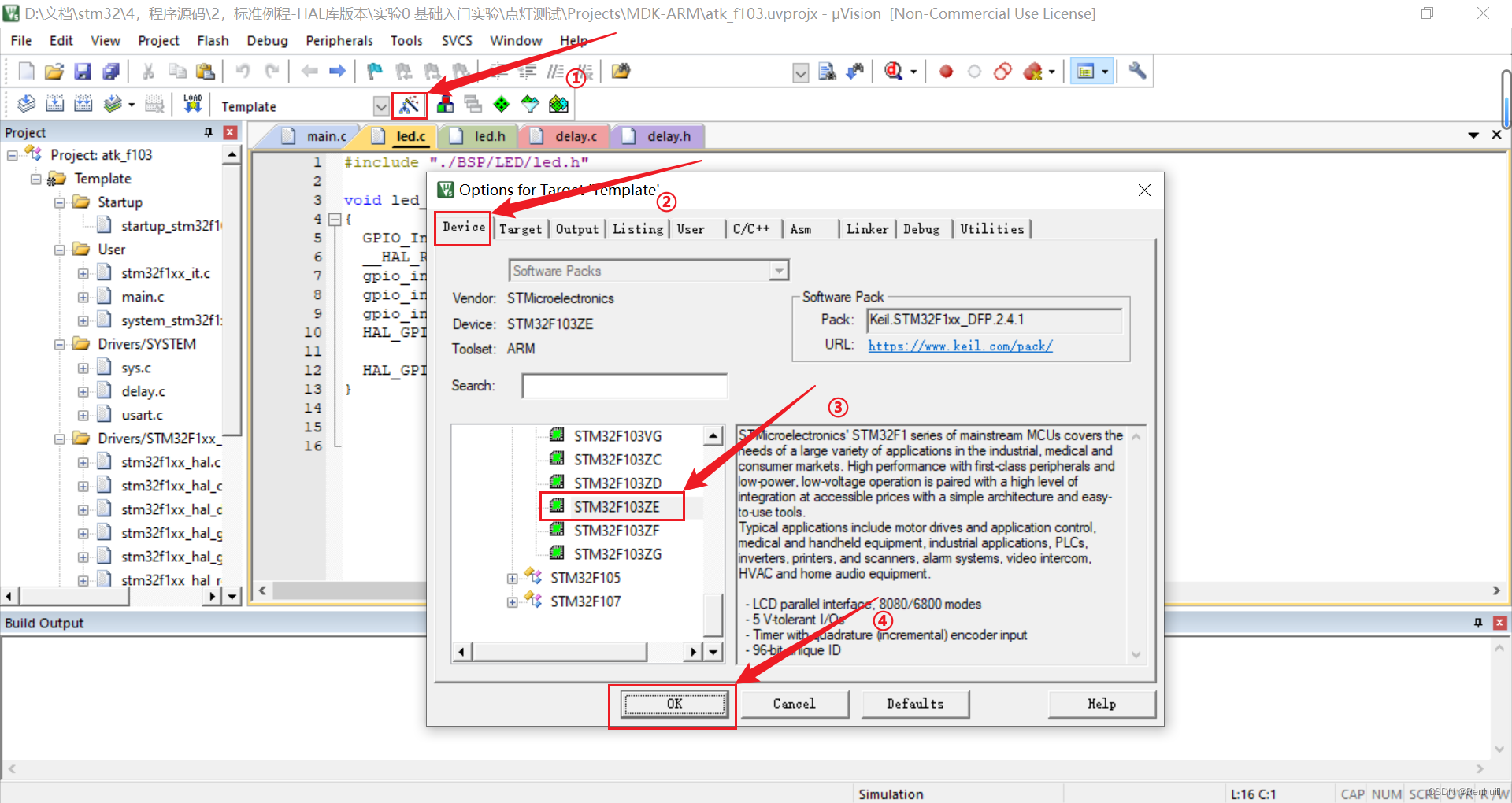Click the Defaults button
Viewport: 1512px width, 803px height.
pos(915,704)
